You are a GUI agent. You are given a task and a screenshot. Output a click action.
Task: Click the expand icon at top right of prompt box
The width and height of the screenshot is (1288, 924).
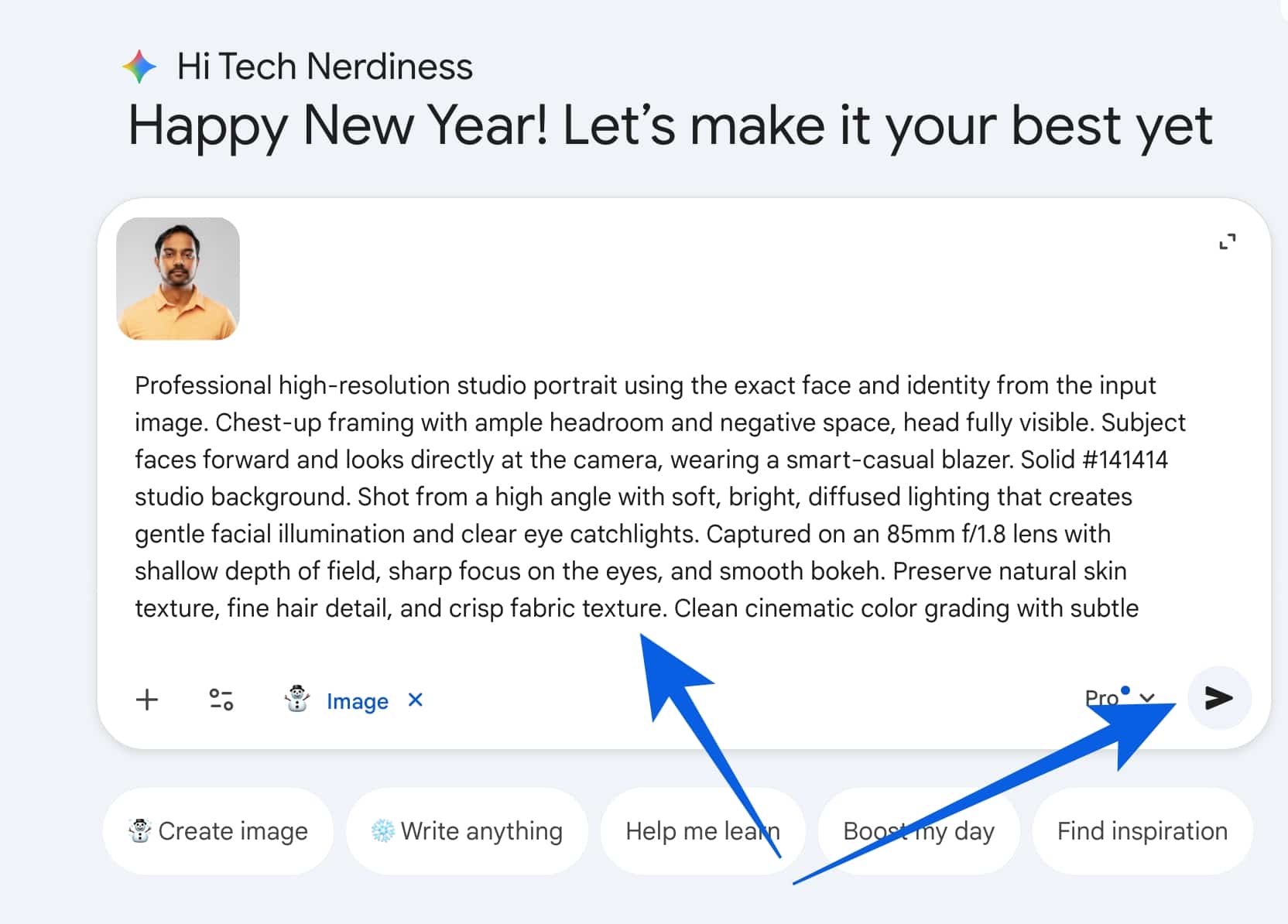tap(1228, 241)
